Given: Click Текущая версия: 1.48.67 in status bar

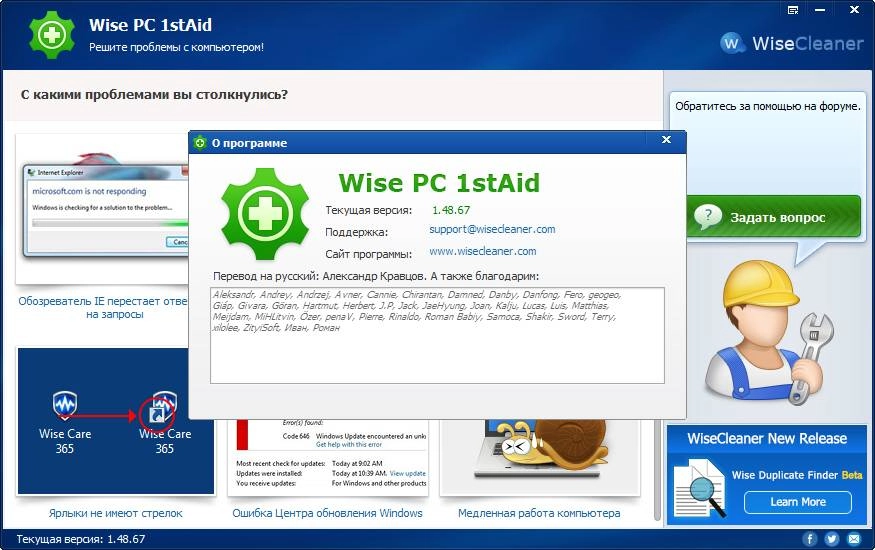Looking at the screenshot, I should click(81, 539).
